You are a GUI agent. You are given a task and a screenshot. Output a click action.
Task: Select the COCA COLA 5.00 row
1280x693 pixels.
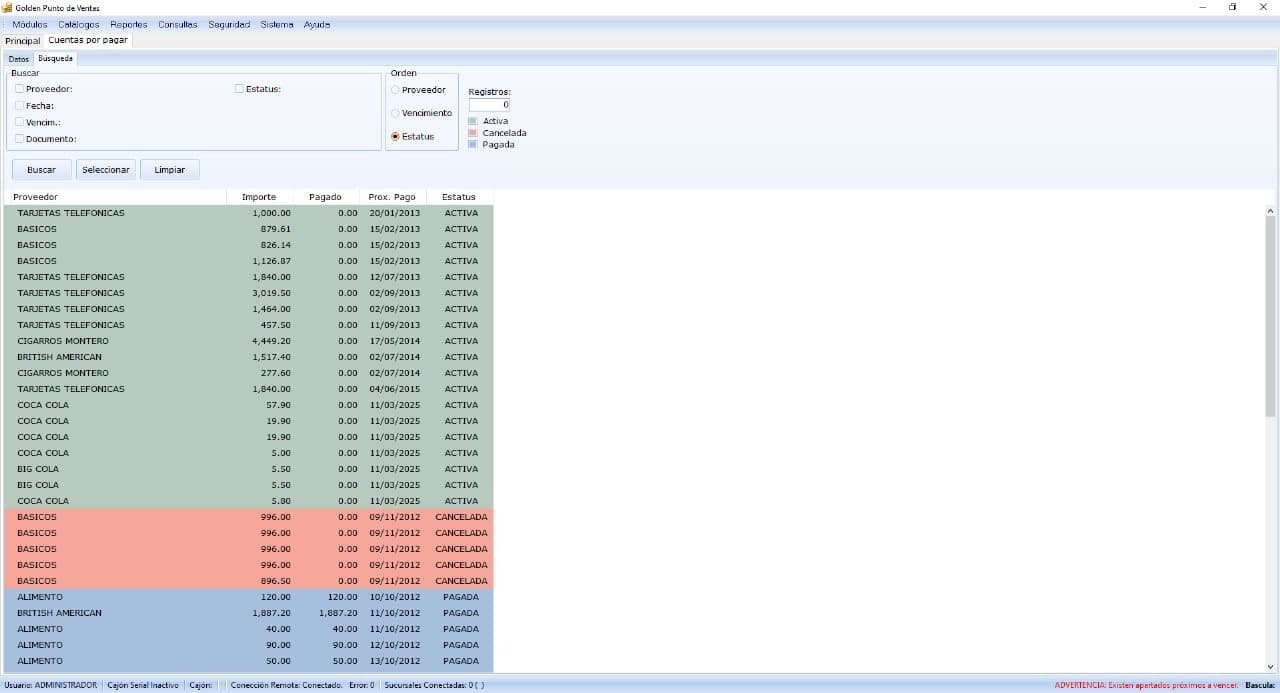point(249,453)
